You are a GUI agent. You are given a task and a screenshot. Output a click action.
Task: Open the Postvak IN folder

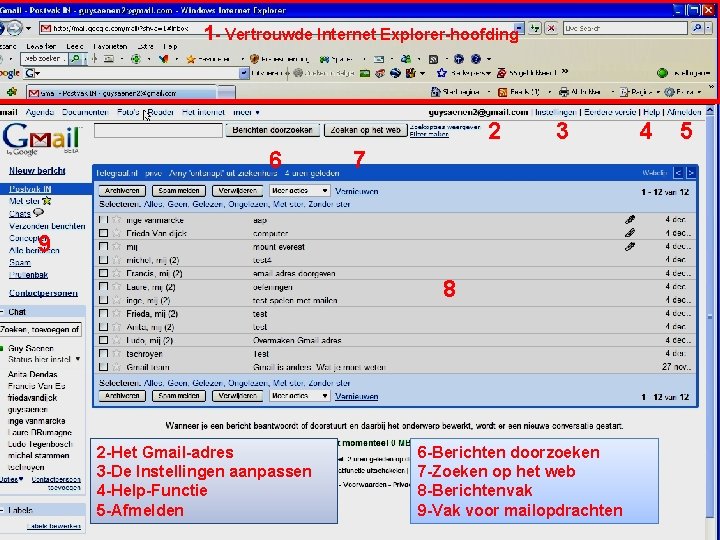click(30, 189)
